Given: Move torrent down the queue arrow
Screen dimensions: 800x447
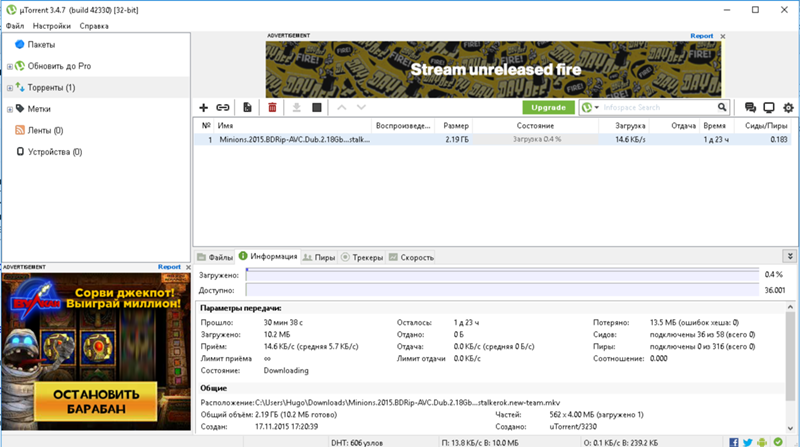Looking at the screenshot, I should point(361,108).
